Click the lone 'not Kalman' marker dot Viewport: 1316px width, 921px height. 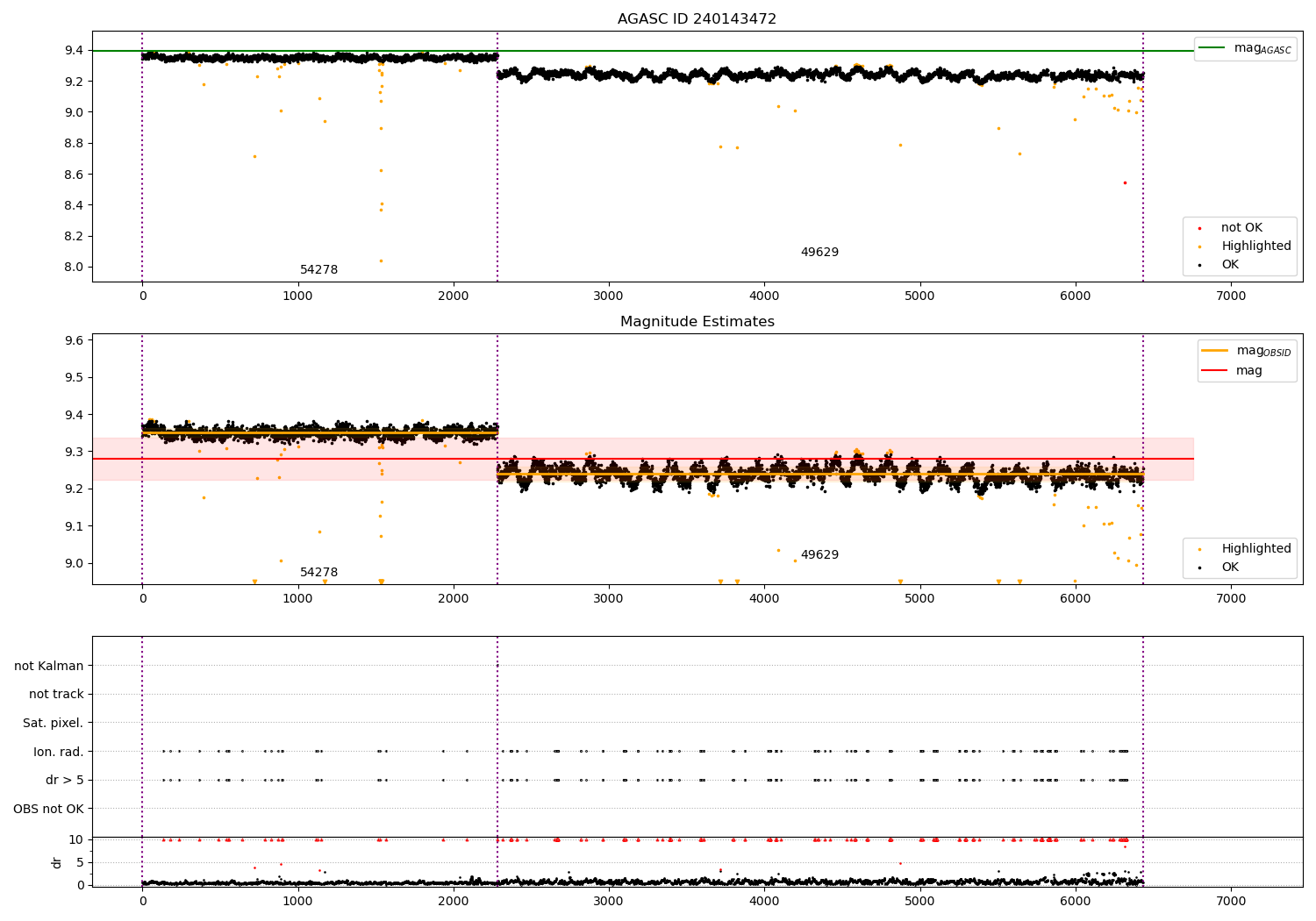tap(497, 666)
